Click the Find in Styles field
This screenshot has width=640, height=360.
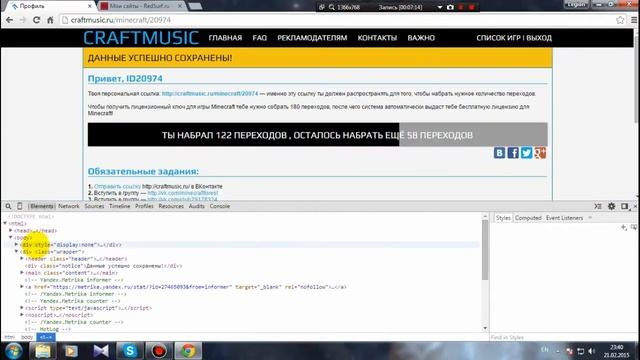tap(563, 338)
